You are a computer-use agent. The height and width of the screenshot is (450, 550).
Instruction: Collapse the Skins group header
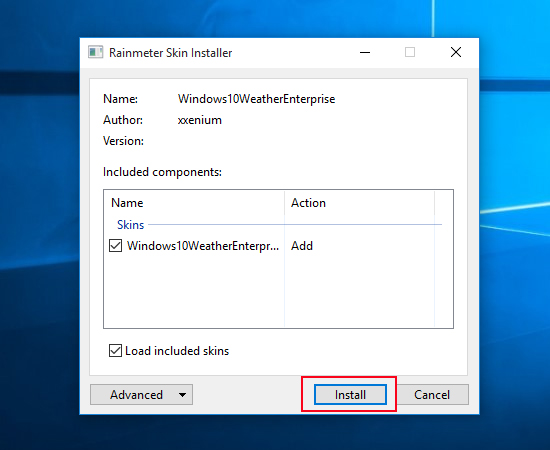[x=130, y=224]
